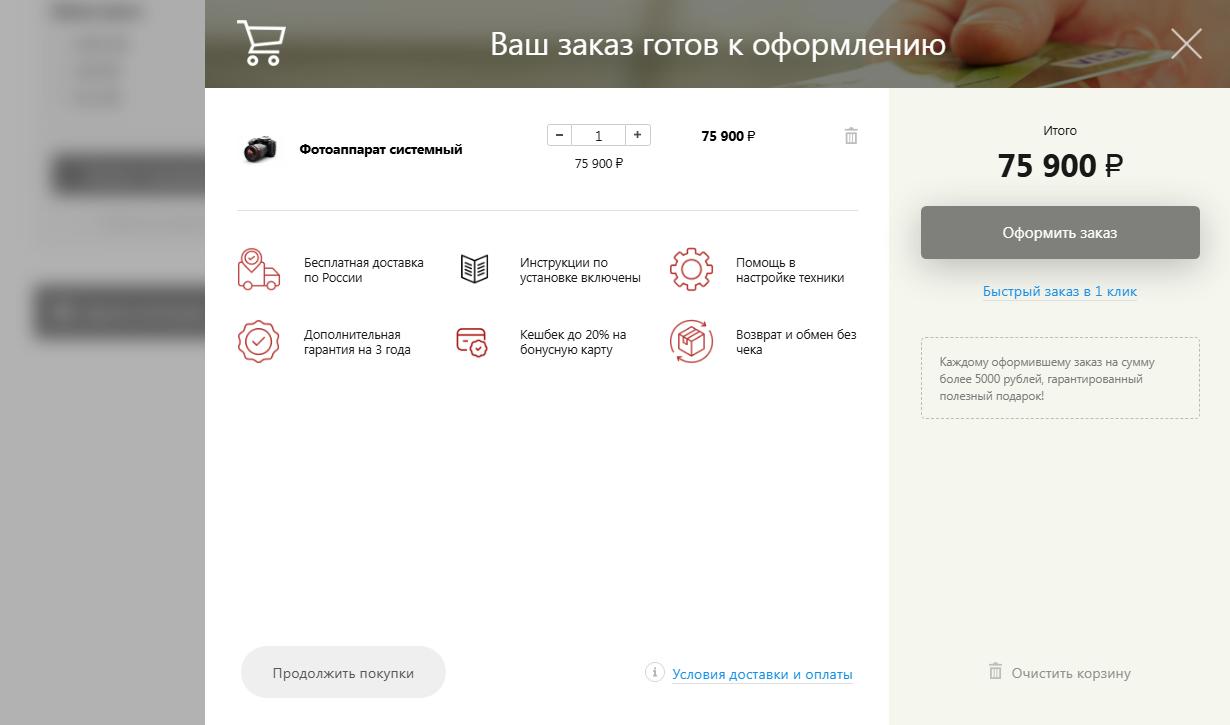Click the shopping cart icon in header
The image size is (1230, 725).
(261, 43)
